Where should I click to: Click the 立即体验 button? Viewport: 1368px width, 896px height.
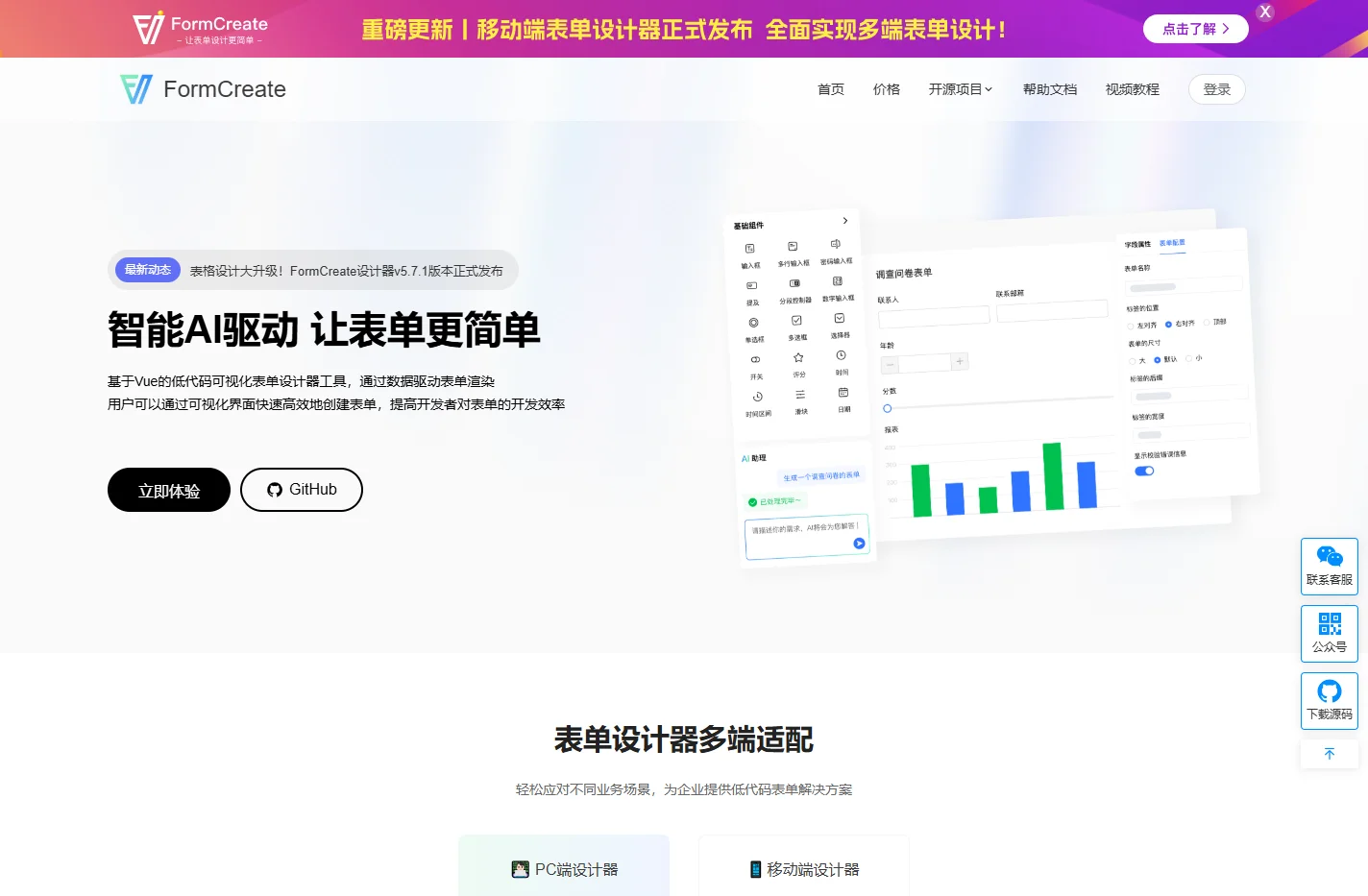(x=169, y=490)
